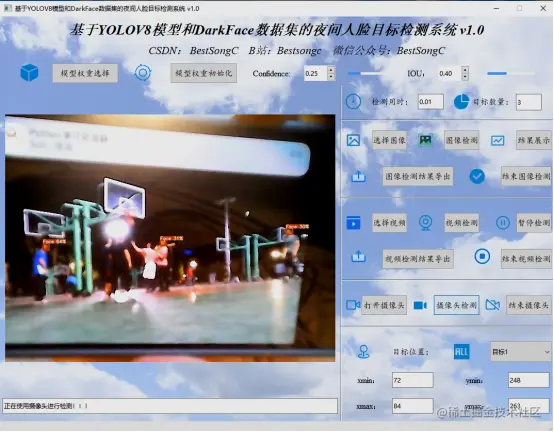The image size is (554, 432).
Task: Close the application window
Action: (543, 8)
